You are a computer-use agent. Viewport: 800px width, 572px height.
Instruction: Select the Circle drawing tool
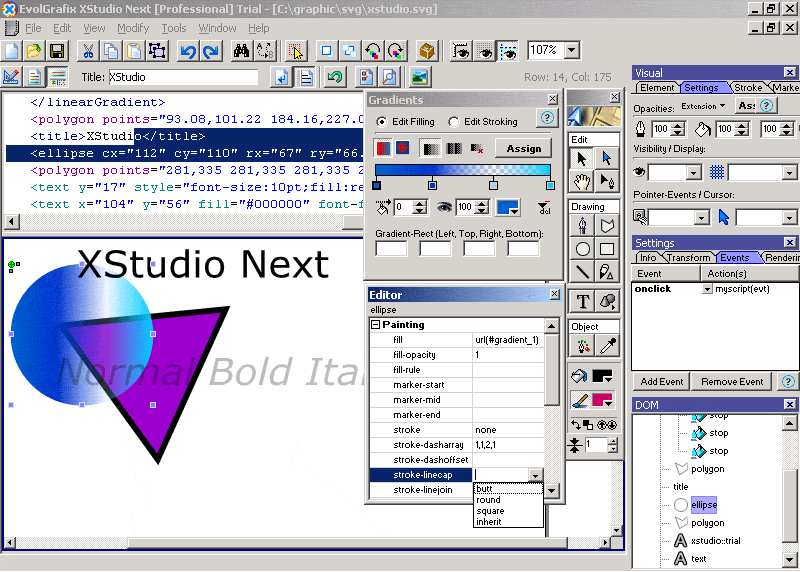tap(582, 248)
